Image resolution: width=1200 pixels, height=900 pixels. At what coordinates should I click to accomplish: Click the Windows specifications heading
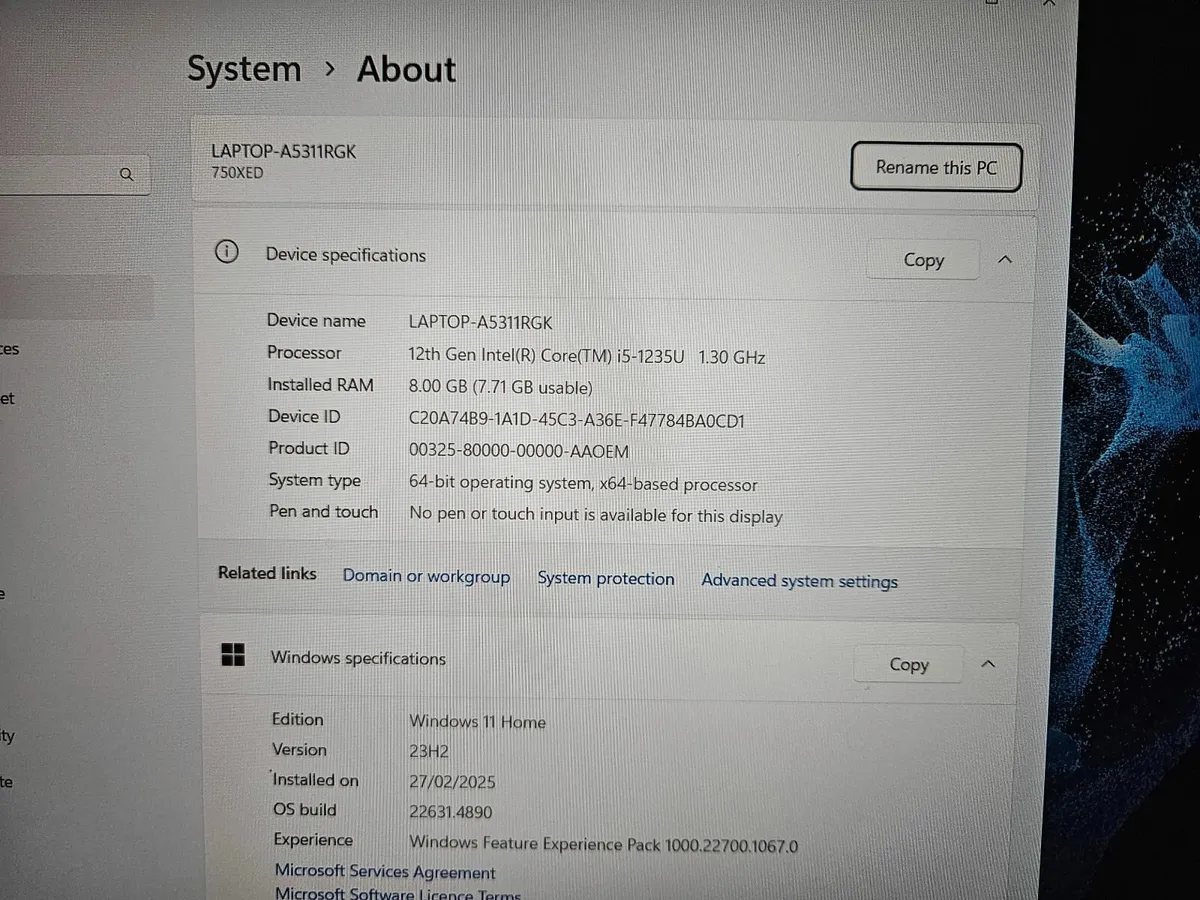click(358, 658)
